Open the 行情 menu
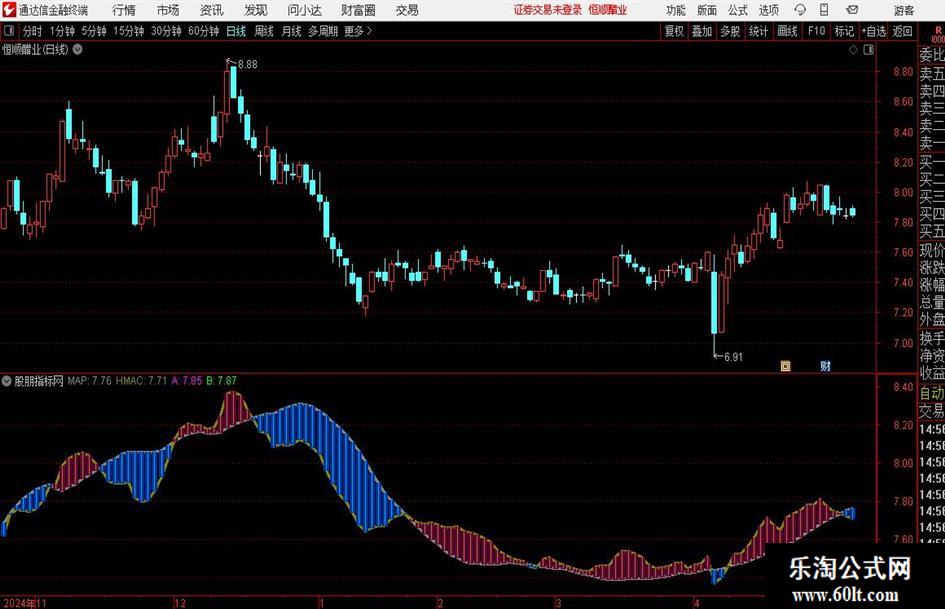 pos(124,10)
